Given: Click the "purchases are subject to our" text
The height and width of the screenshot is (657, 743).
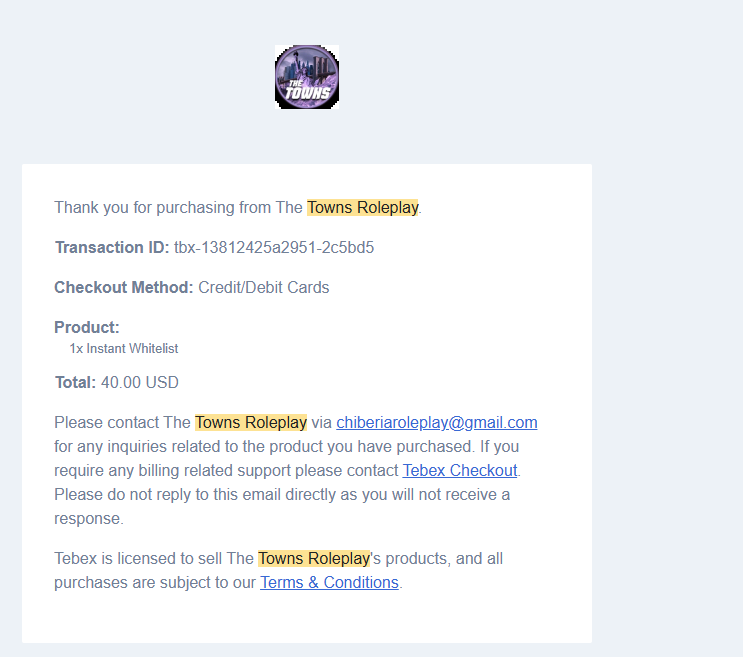Looking at the screenshot, I should tap(155, 582).
